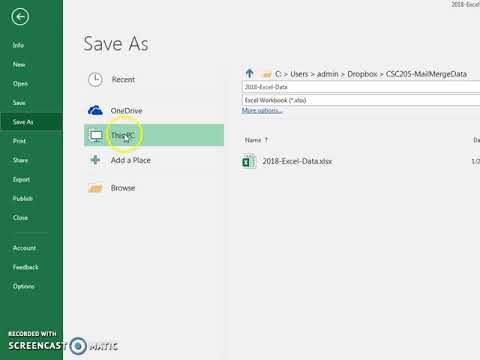Select the Recent location
The width and height of the screenshot is (480, 360).
click(x=123, y=80)
